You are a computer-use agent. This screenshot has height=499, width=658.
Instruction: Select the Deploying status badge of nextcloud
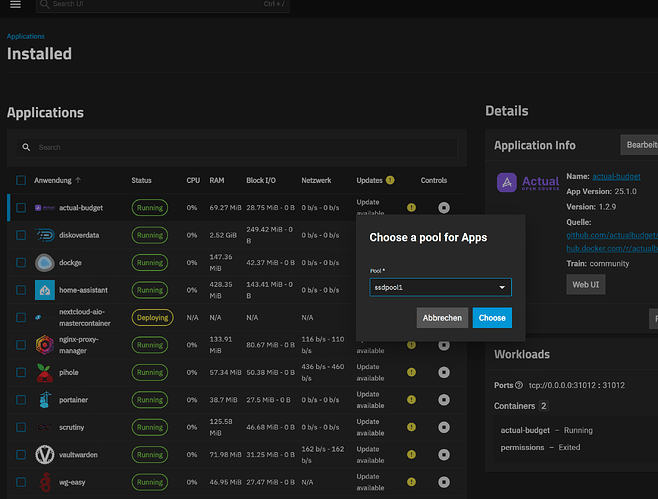point(152,318)
